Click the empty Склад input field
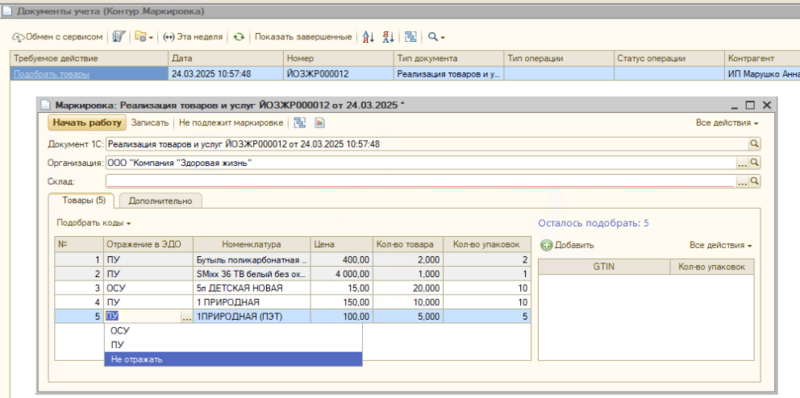 point(420,181)
